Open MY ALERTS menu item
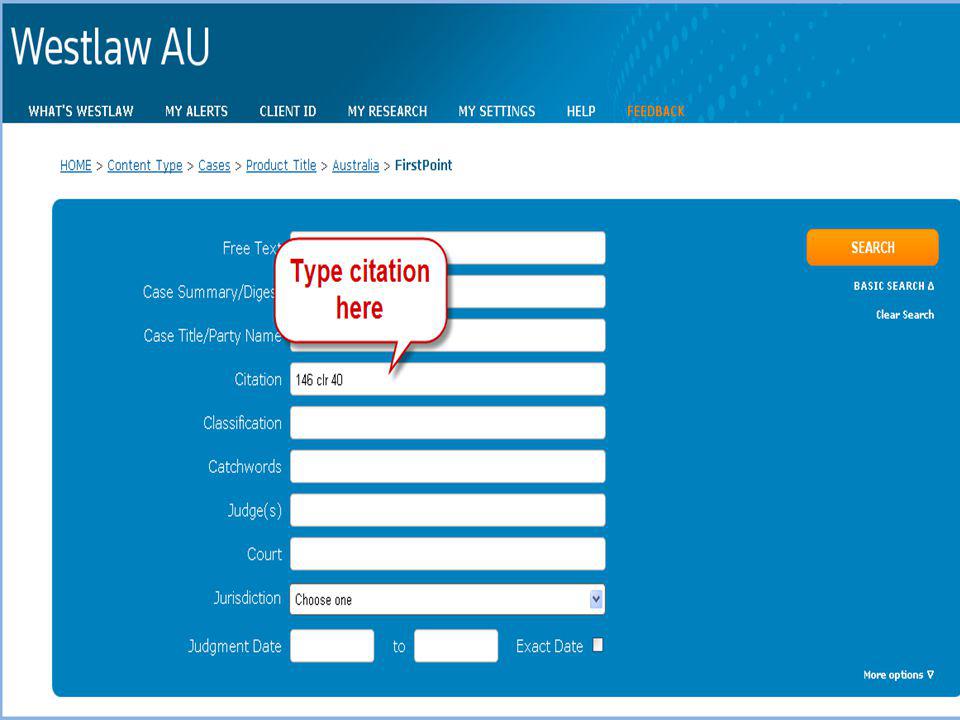The image size is (960, 720). 196,111
